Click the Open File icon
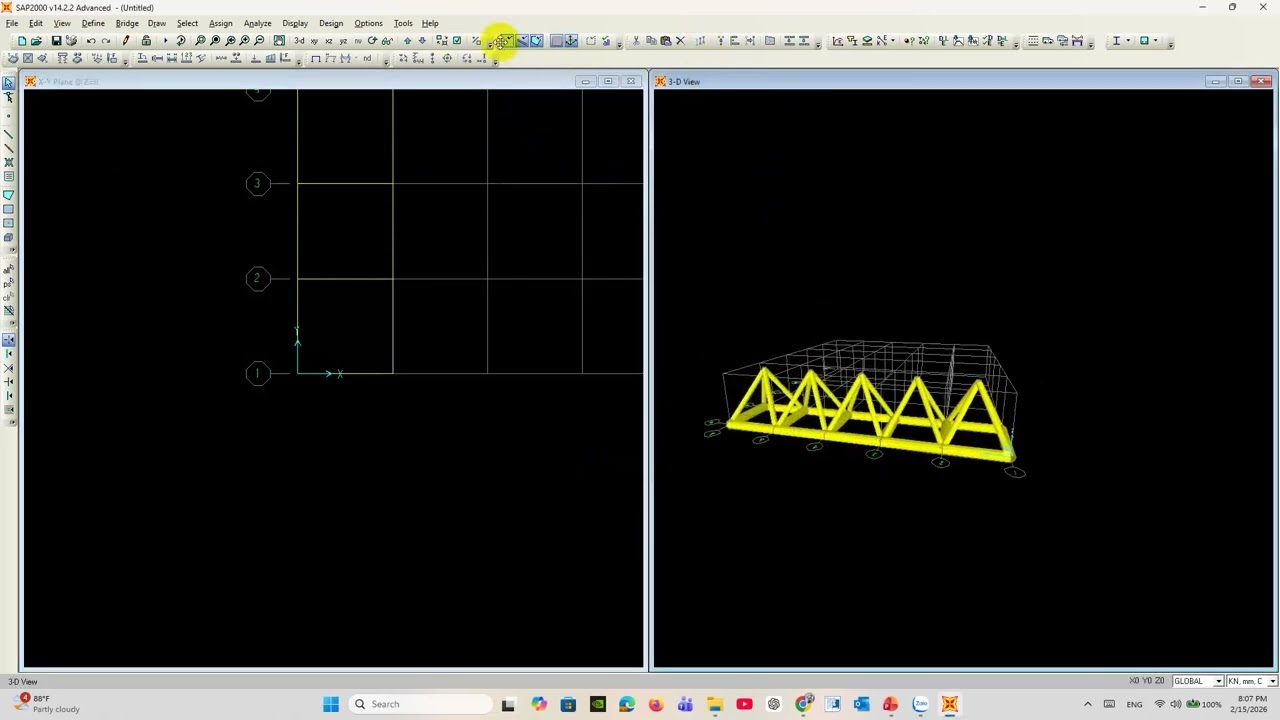 (36, 41)
